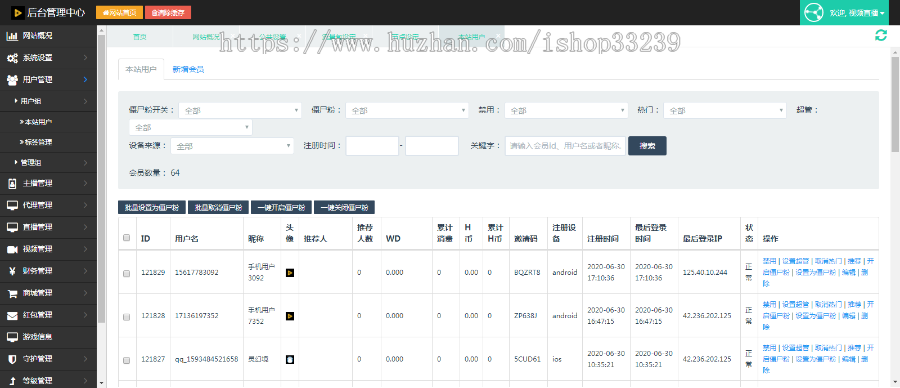The width and height of the screenshot is (900, 388).
Task: Click the 直播管理 monitor icon
Action: (x=11, y=227)
